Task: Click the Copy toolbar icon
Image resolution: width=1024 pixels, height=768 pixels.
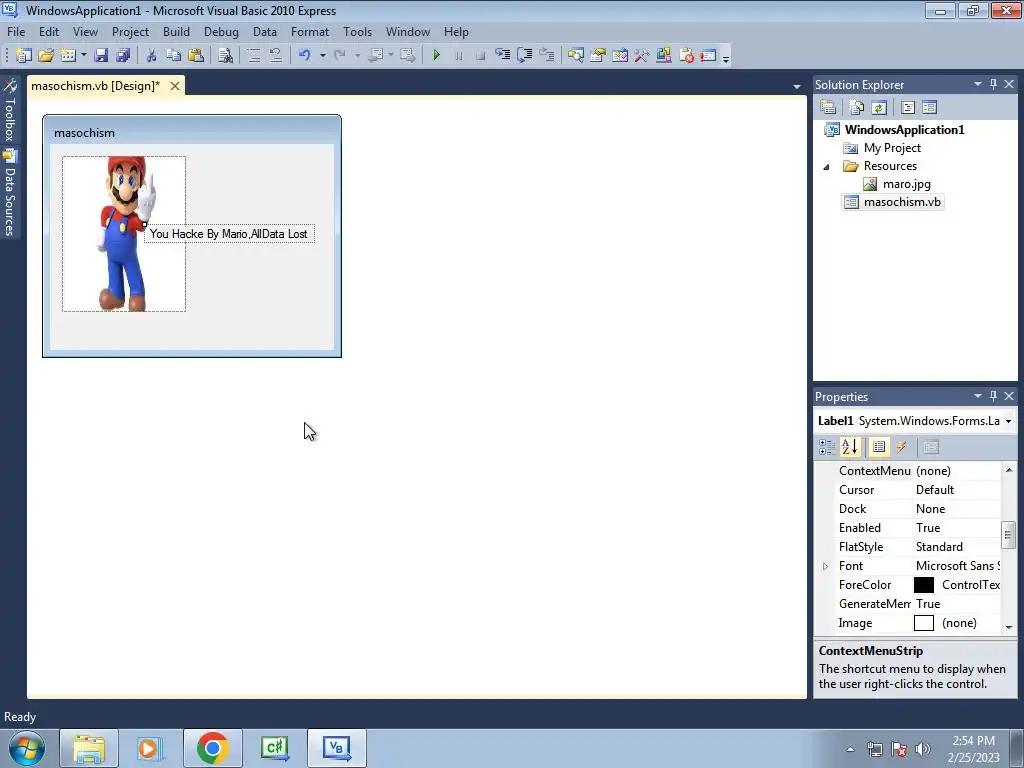Action: point(173,56)
